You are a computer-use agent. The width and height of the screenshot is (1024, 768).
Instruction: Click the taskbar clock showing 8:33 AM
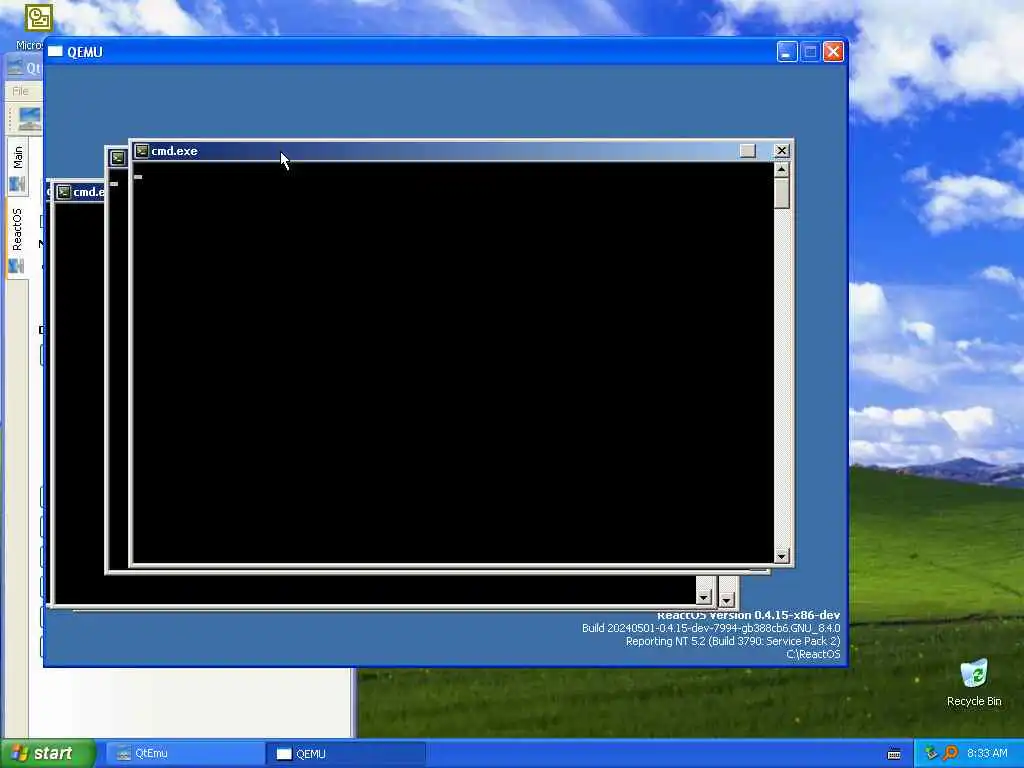click(x=987, y=754)
